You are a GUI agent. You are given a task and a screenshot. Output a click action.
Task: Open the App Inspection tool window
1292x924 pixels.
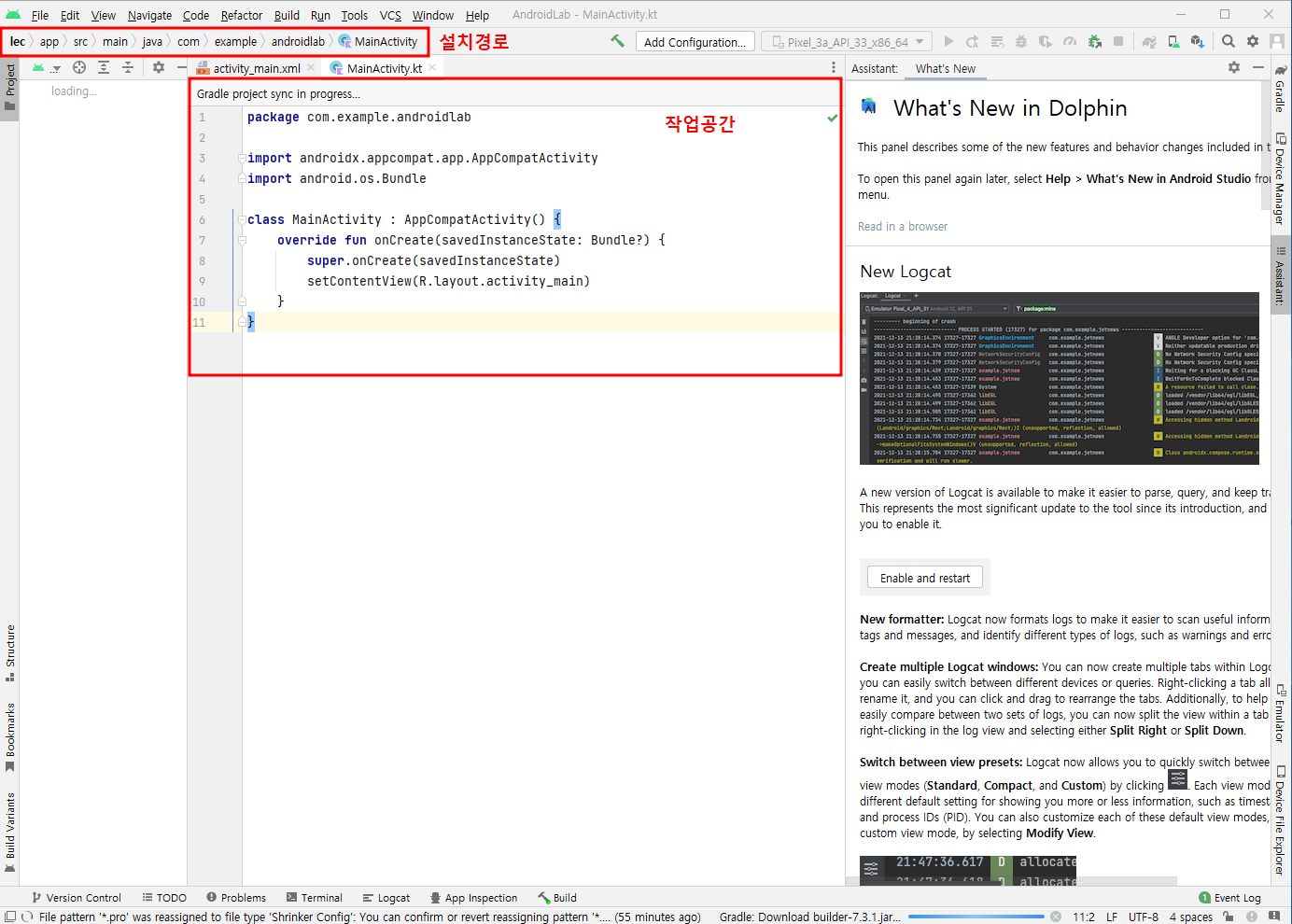click(472, 898)
